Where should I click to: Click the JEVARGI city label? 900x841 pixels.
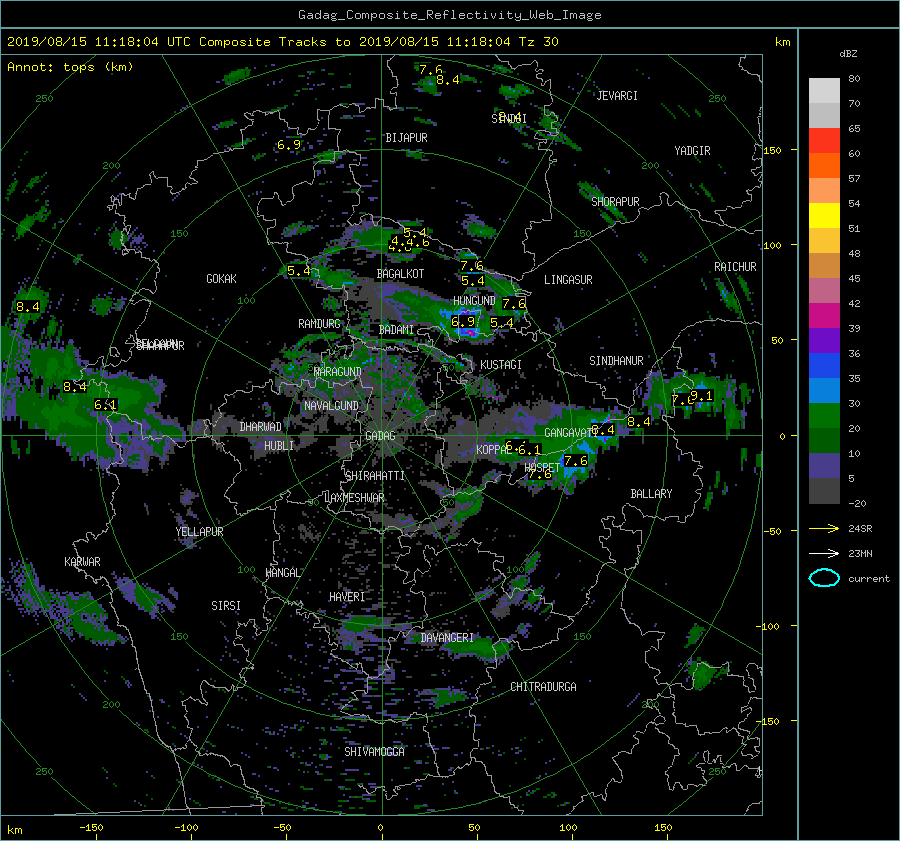pyautogui.click(x=617, y=96)
